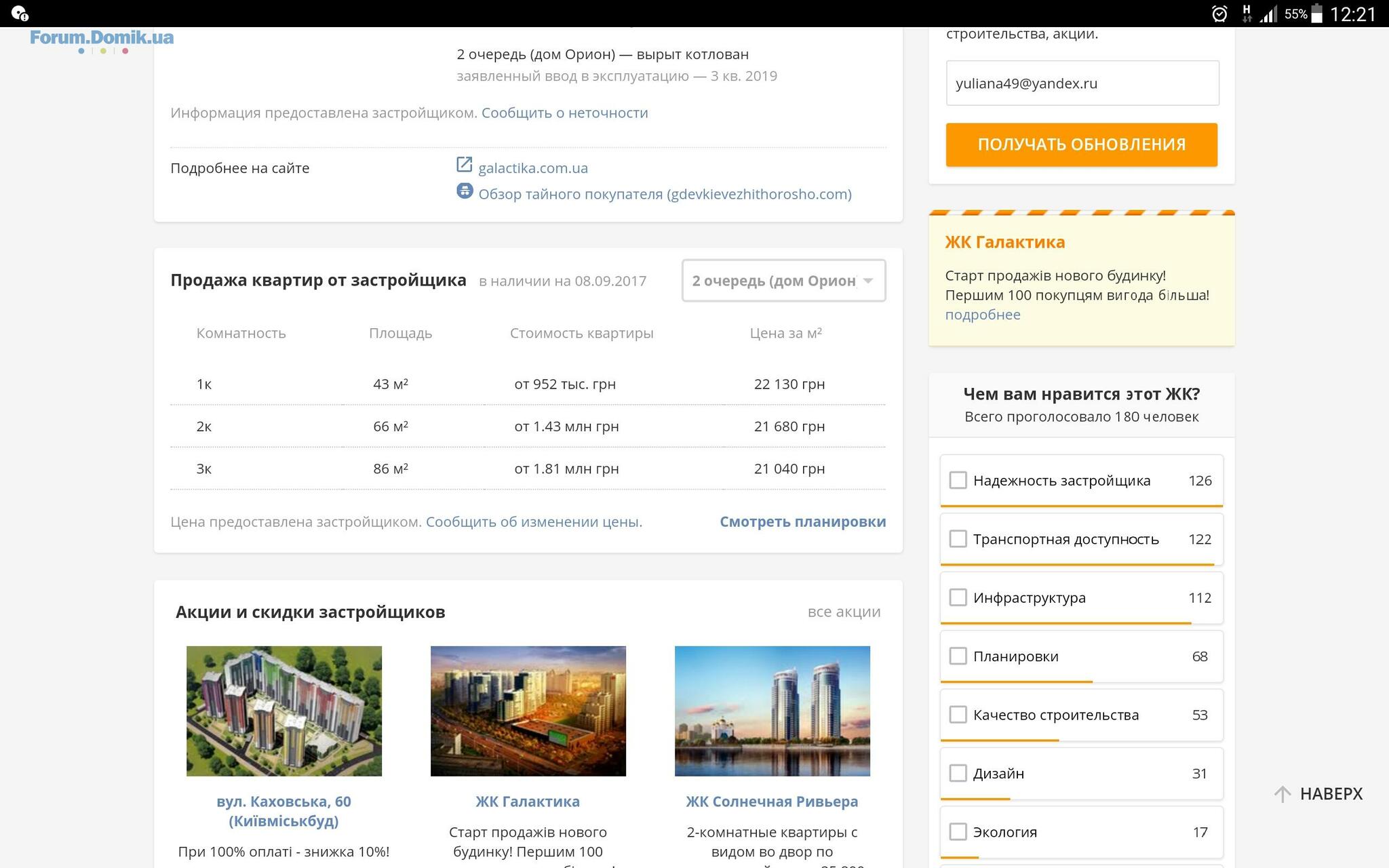Click the email input field with yuliana49@yandex.ru
This screenshot has width=1389, height=868.
point(1082,83)
